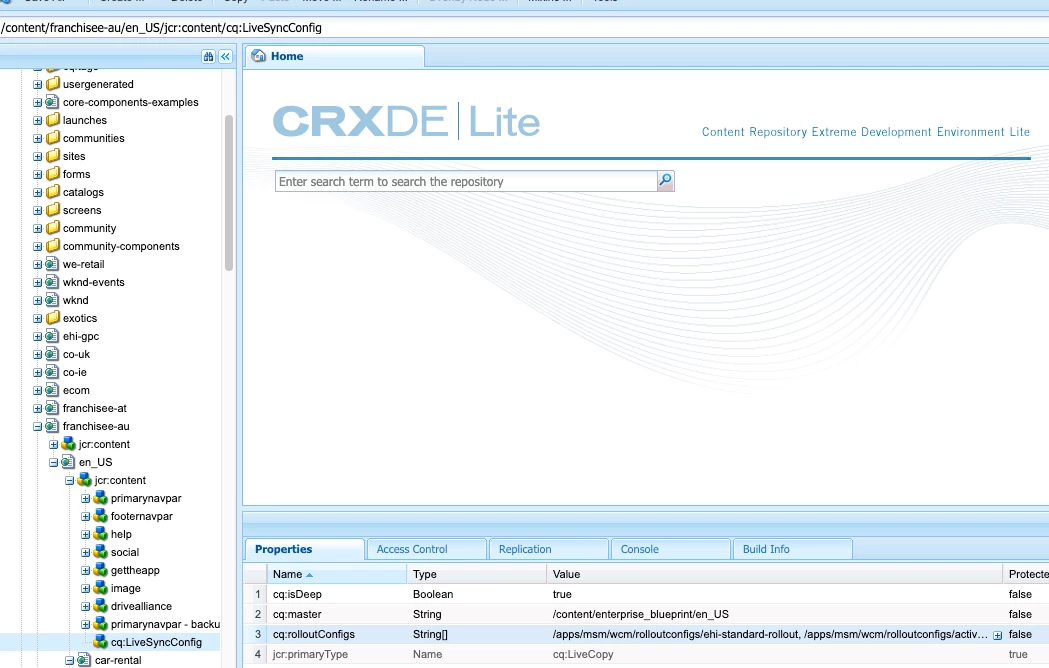Sort properties by Type column header
Viewport: 1049px width, 668px height.
476,574
